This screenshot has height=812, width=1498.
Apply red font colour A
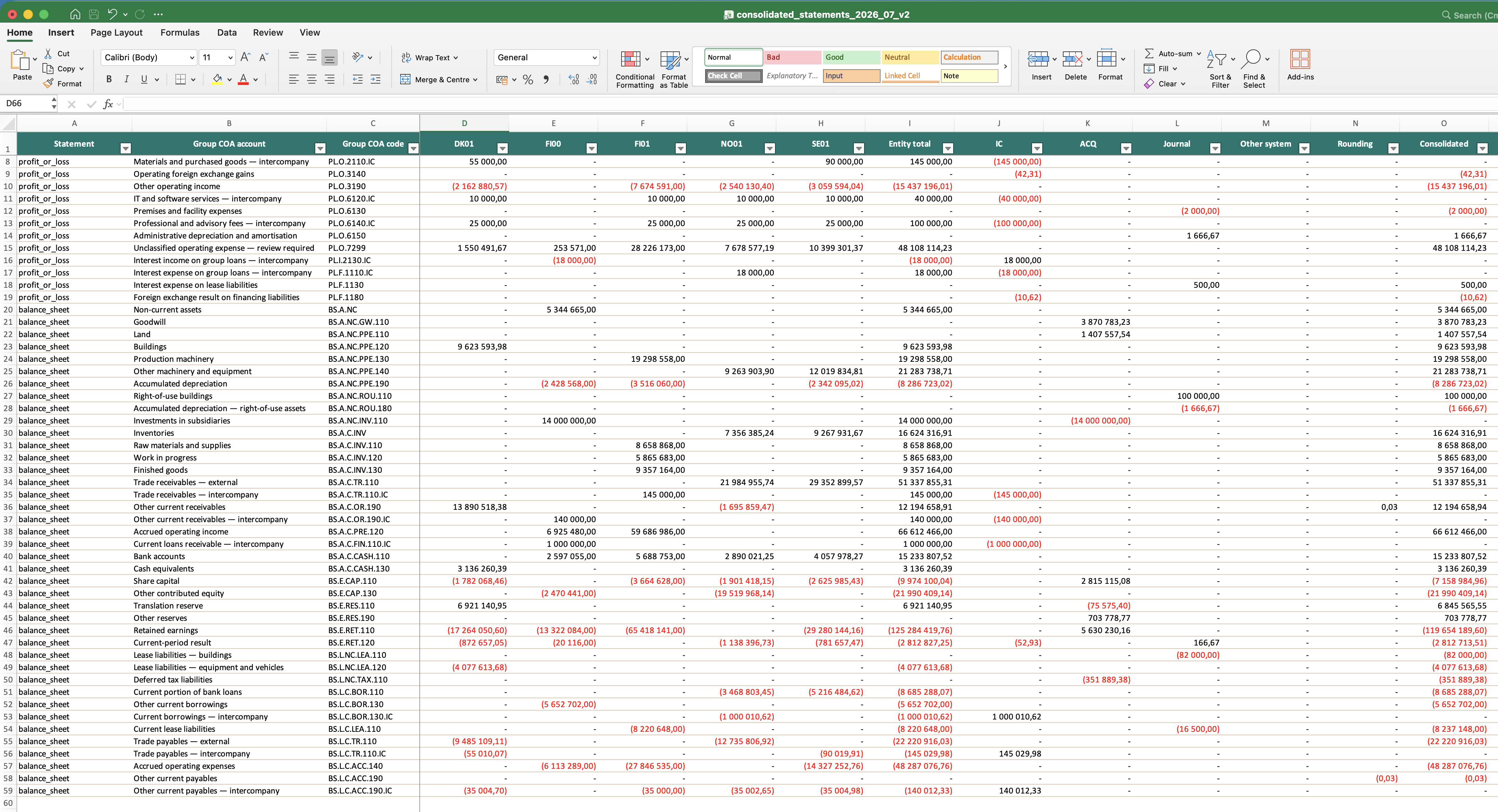243,79
